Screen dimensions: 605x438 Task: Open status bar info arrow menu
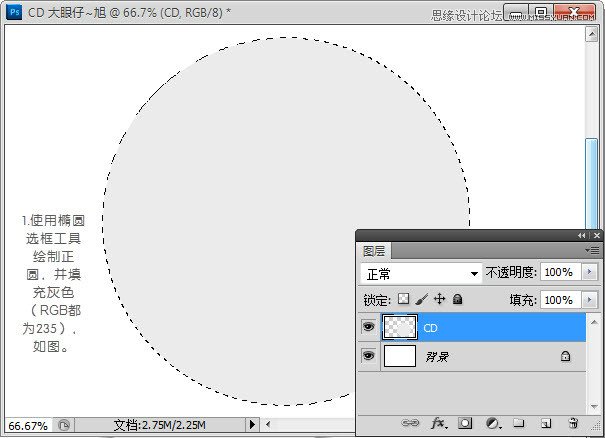click(x=252, y=424)
